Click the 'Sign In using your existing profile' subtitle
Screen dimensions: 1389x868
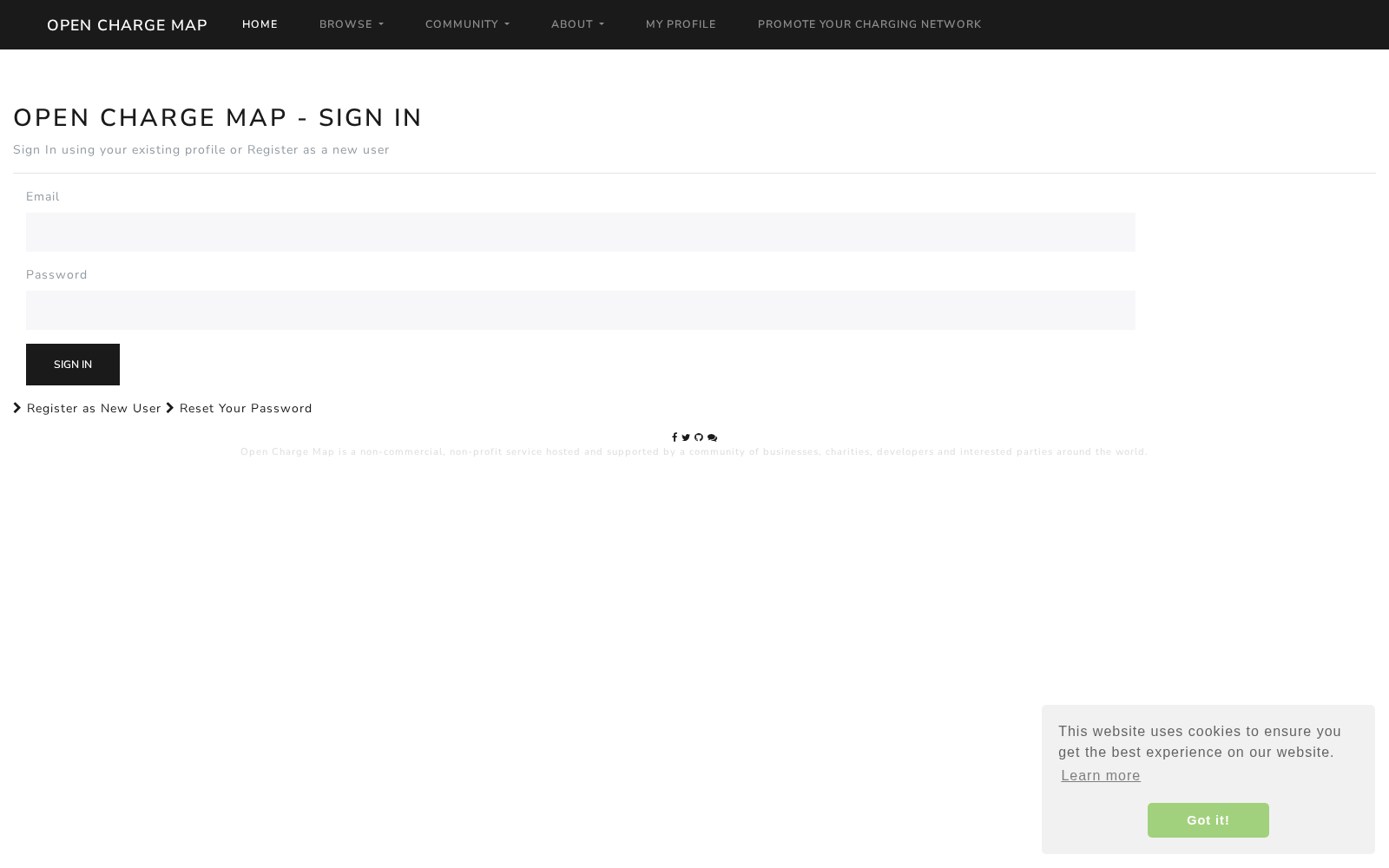click(201, 149)
